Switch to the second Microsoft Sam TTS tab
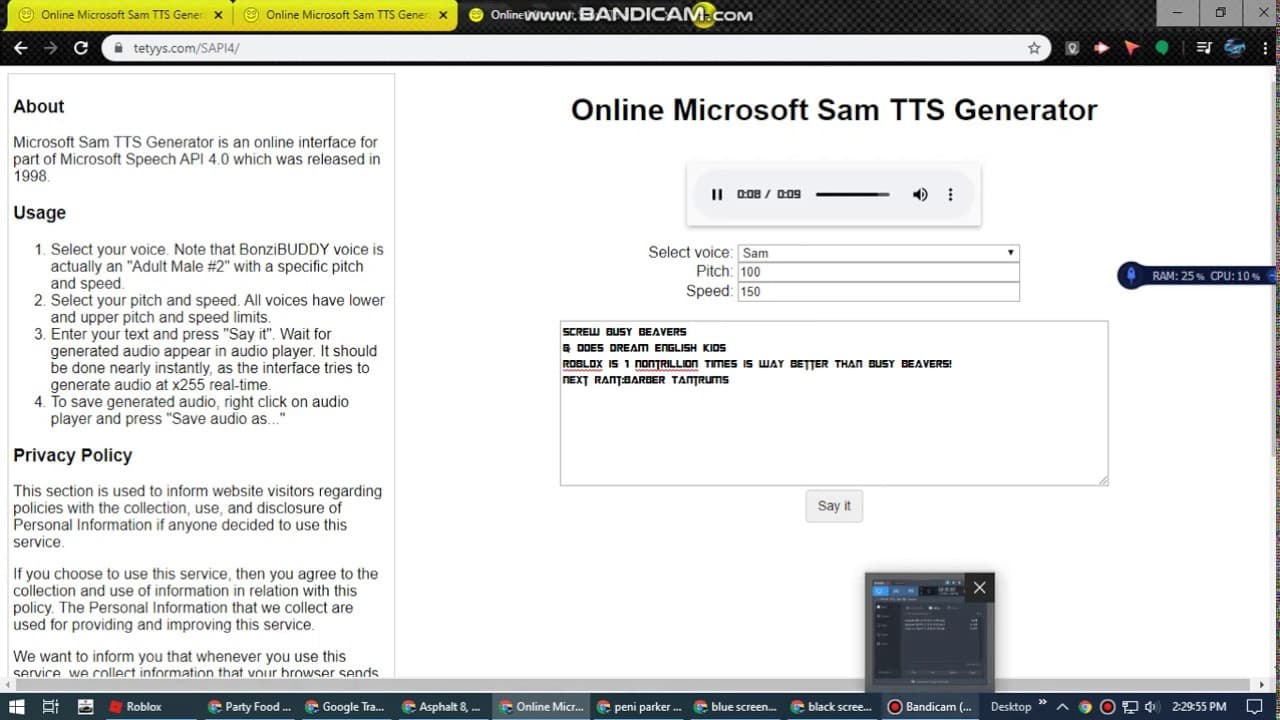This screenshot has height=720, width=1280. 346,15
